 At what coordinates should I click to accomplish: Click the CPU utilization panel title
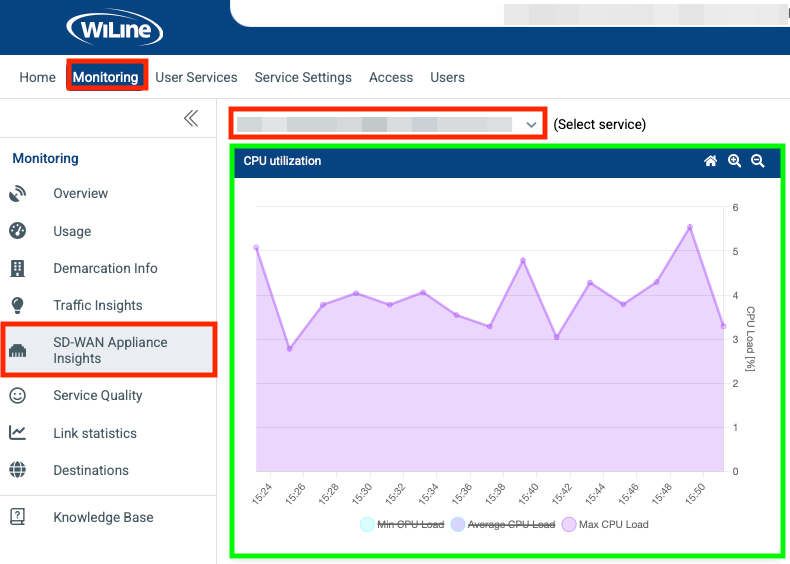(x=282, y=161)
